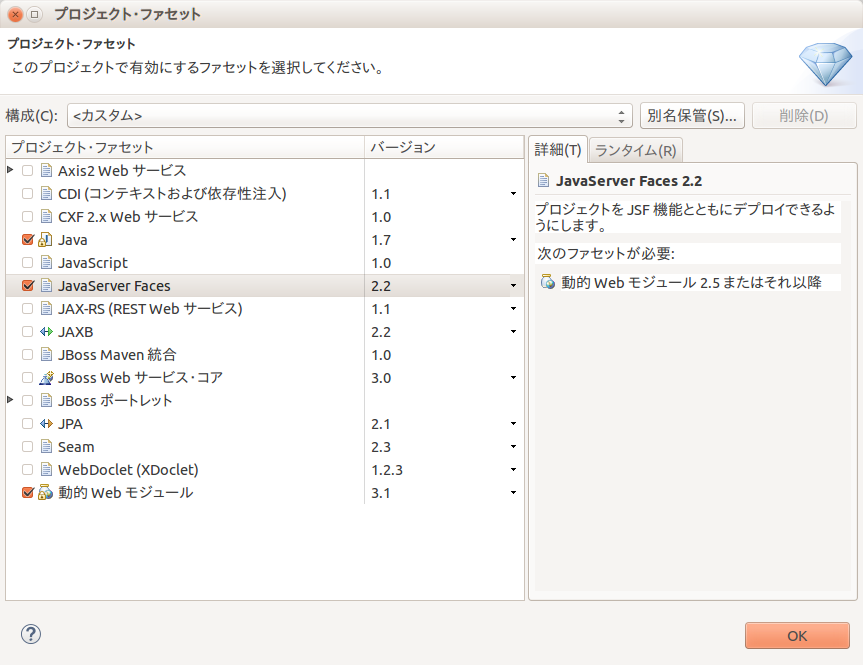Click the 別名保管 button

[695, 115]
